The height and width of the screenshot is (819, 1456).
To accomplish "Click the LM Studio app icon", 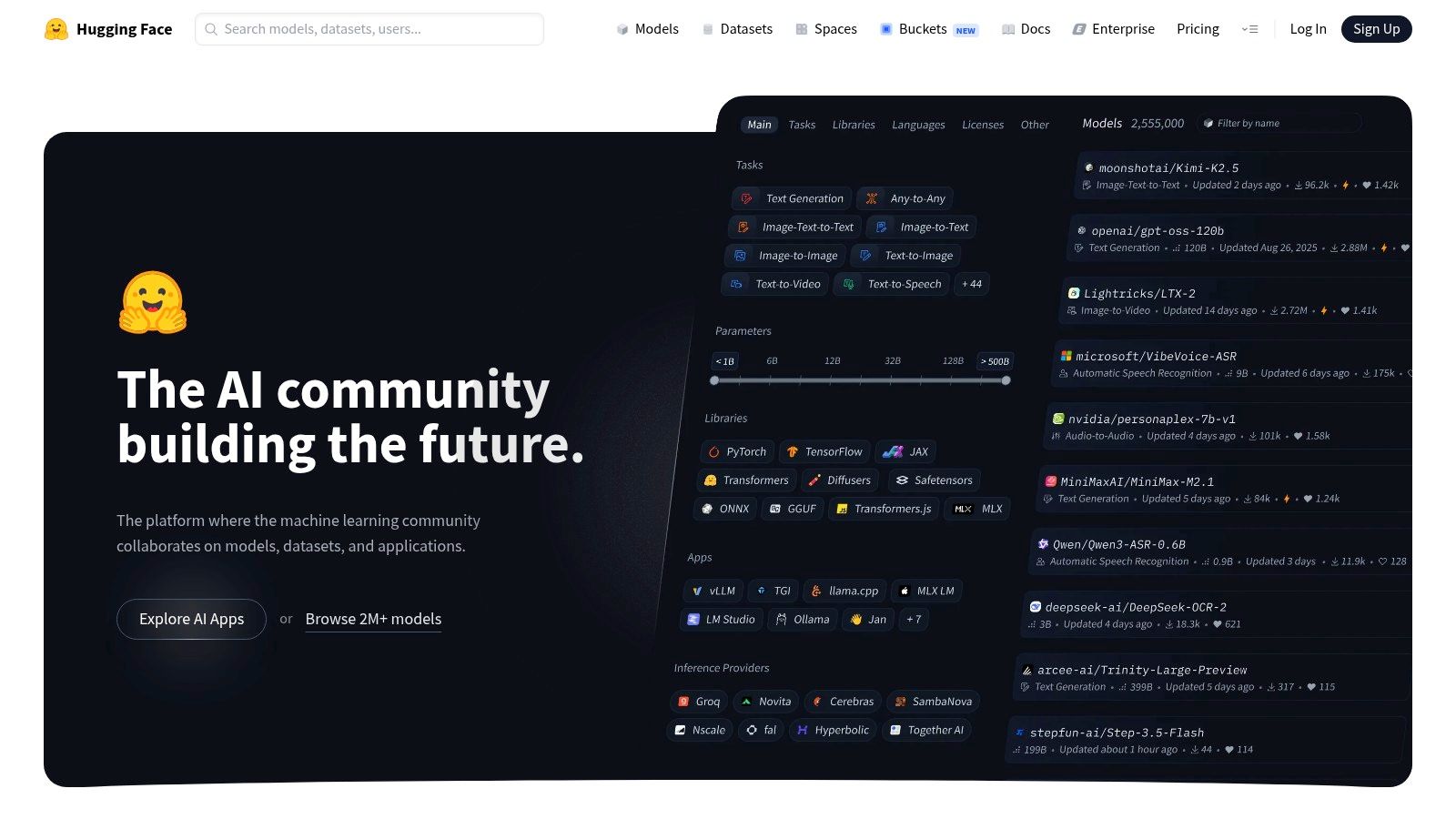I will coord(693,619).
